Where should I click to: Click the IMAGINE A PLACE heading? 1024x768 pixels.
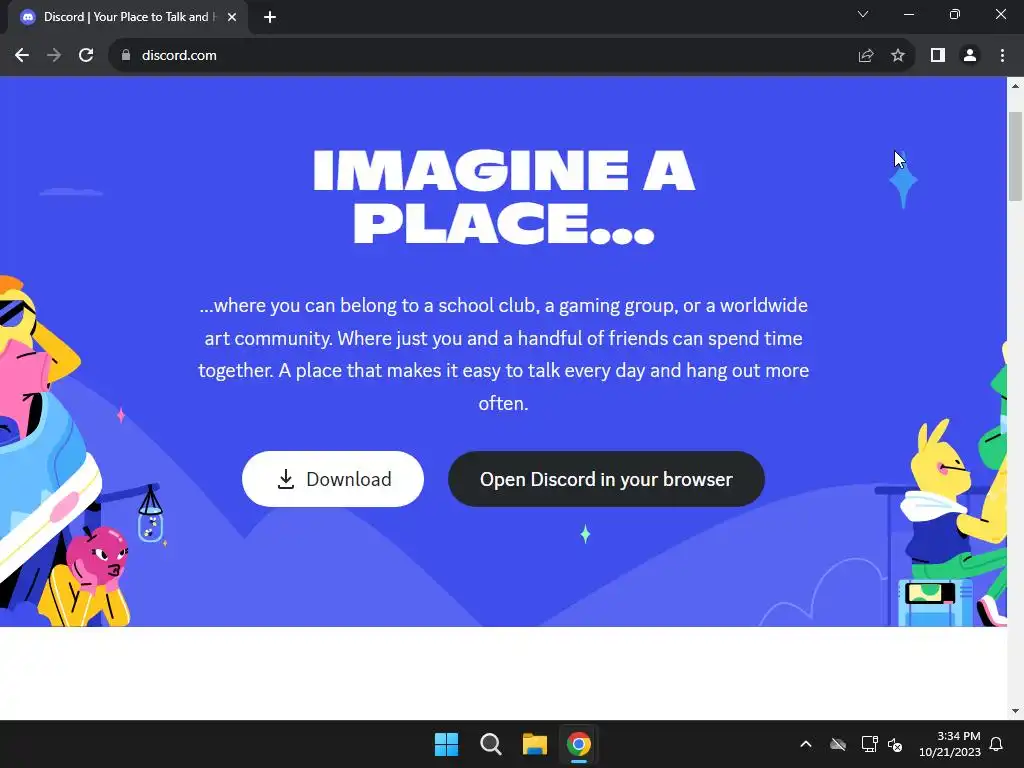coord(504,197)
